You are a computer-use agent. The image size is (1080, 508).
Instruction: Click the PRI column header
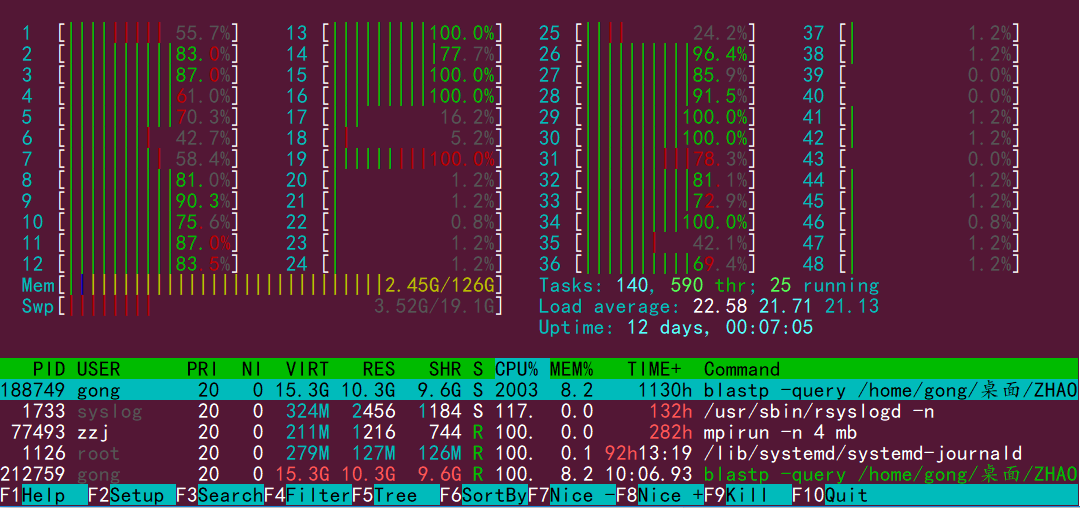click(202, 369)
